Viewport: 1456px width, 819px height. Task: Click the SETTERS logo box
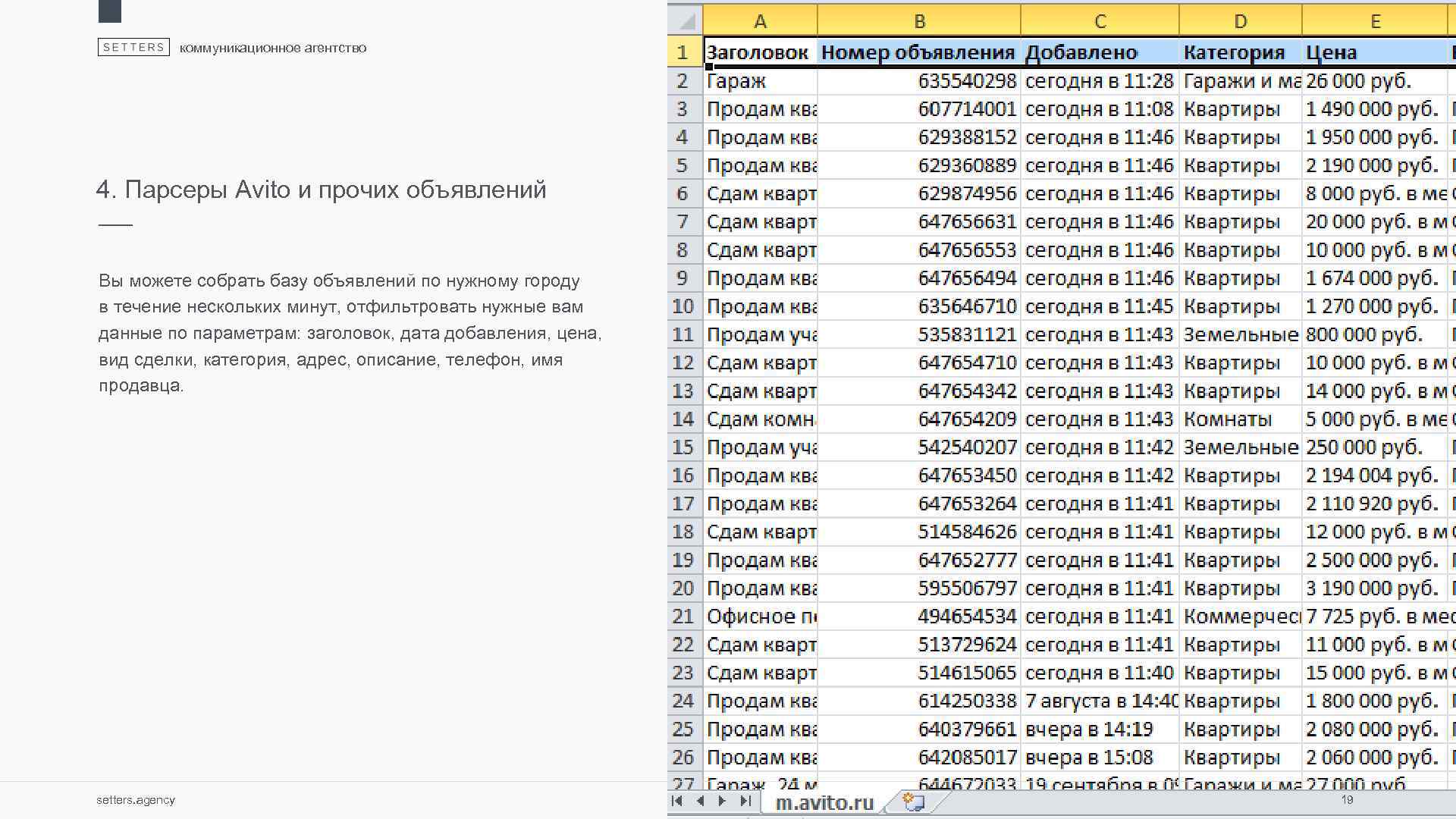click(x=133, y=47)
